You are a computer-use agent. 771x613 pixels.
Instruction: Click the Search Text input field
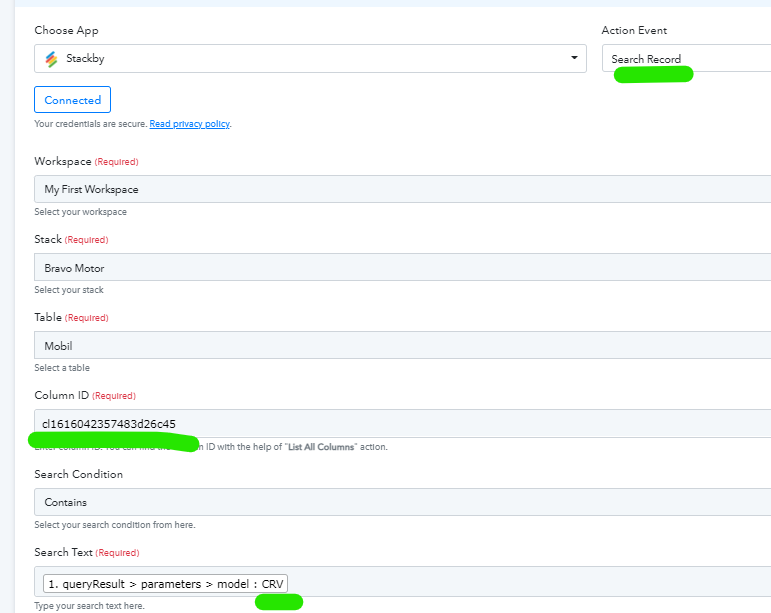pyautogui.click(x=402, y=582)
